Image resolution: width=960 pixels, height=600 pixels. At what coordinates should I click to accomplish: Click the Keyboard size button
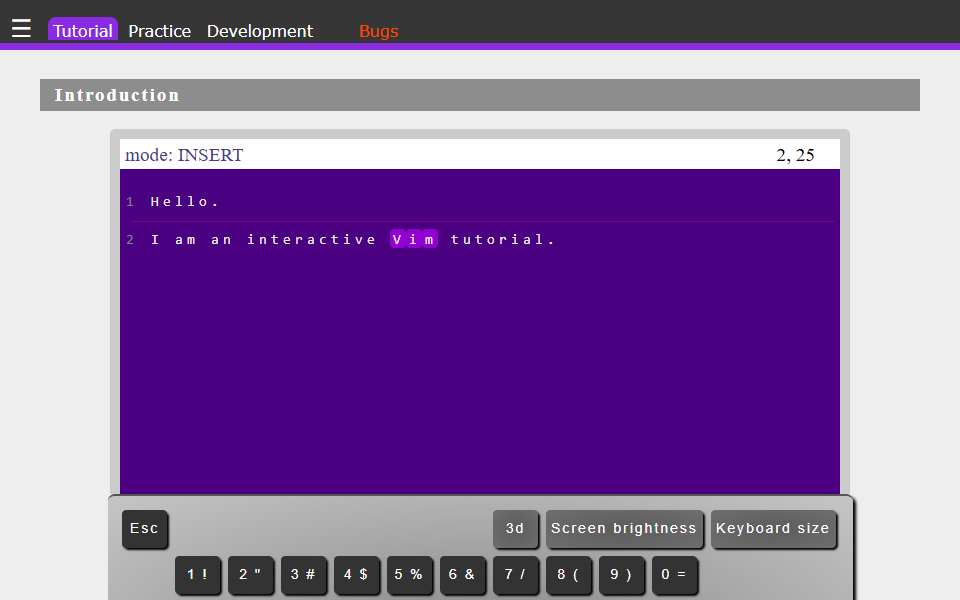pos(773,528)
